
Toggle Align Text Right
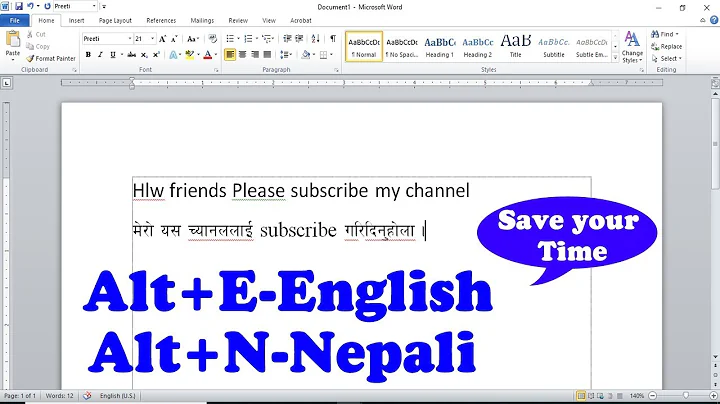[255, 55]
